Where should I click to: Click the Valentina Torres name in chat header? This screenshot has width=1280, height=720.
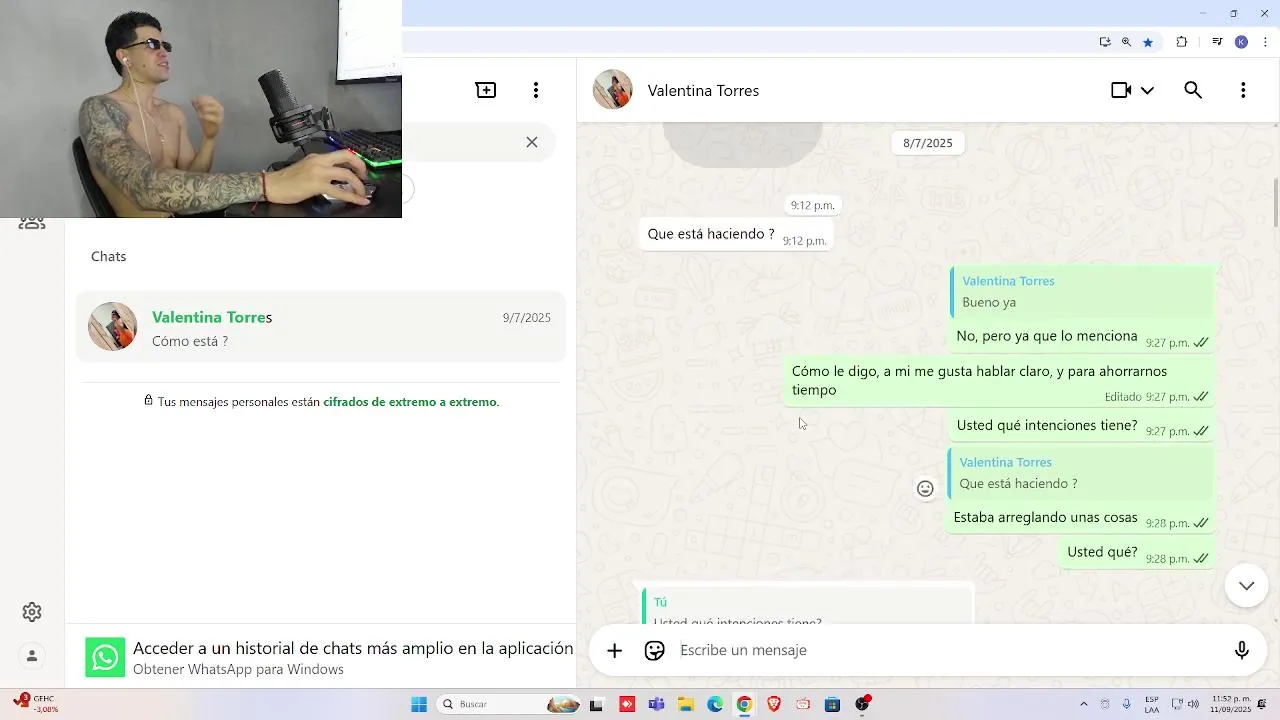pos(703,90)
